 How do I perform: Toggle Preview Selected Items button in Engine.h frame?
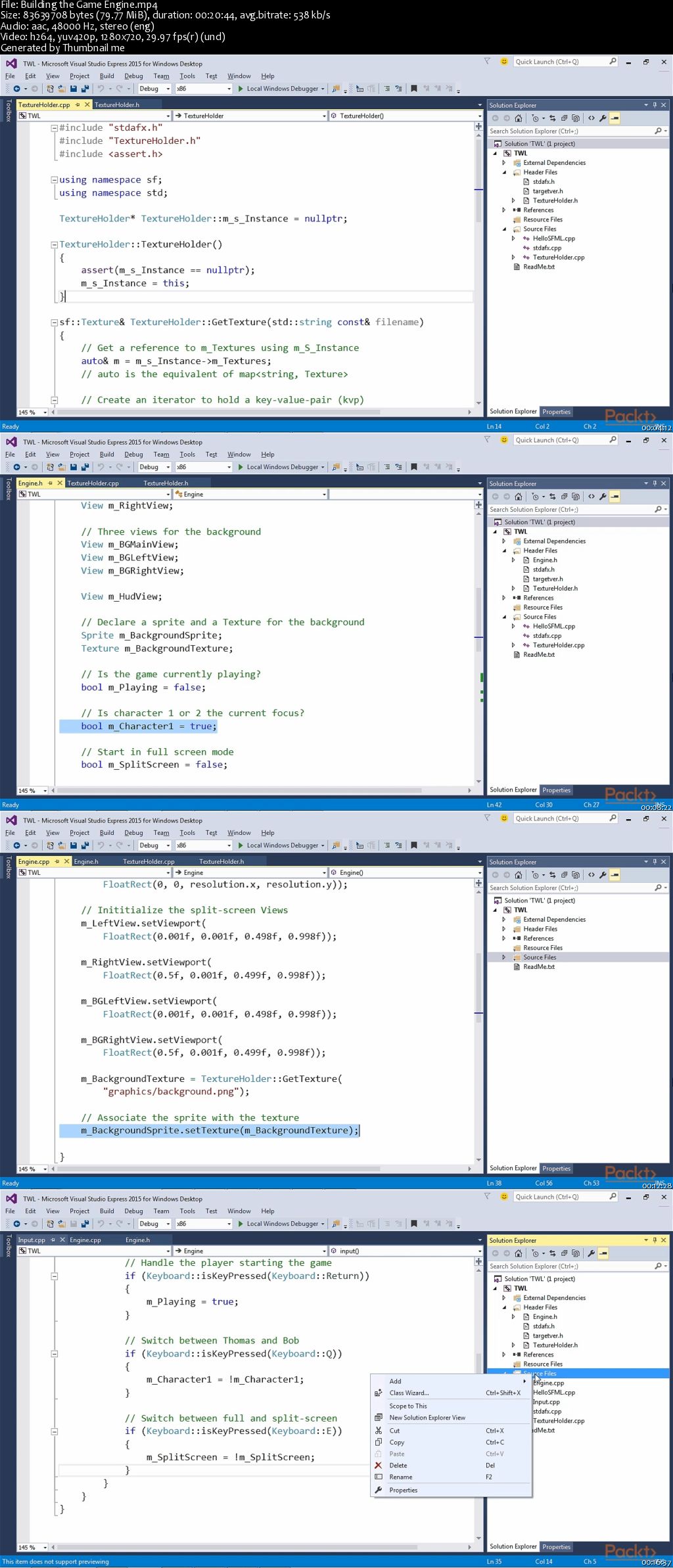point(615,497)
